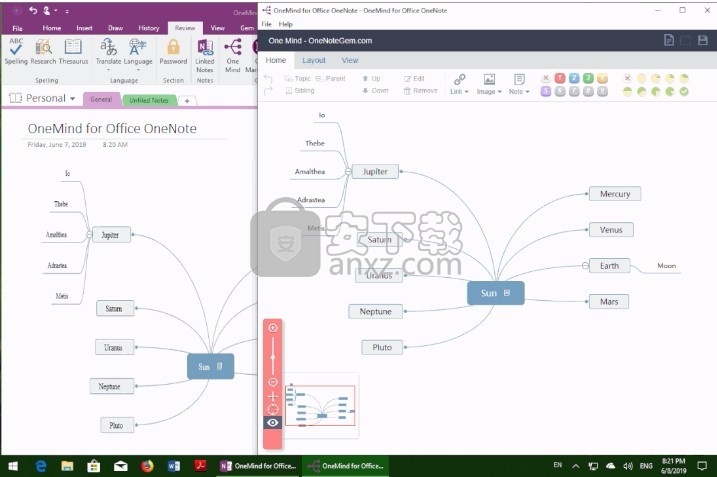Open the OneMind File menu
The height and width of the screenshot is (477, 717).
(x=267, y=24)
